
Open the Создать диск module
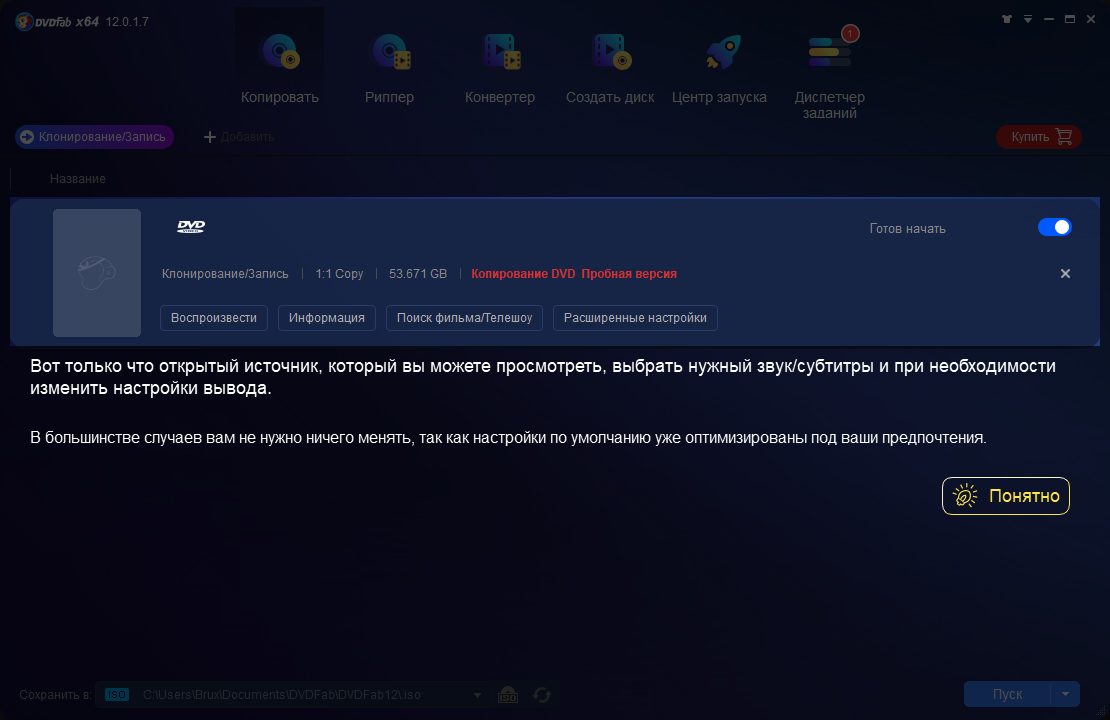(x=610, y=67)
